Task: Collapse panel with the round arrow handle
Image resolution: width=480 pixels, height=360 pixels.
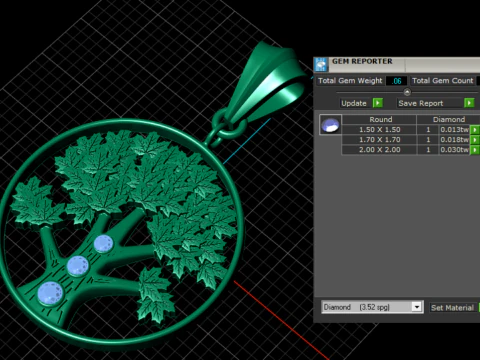Action: click(x=407, y=92)
